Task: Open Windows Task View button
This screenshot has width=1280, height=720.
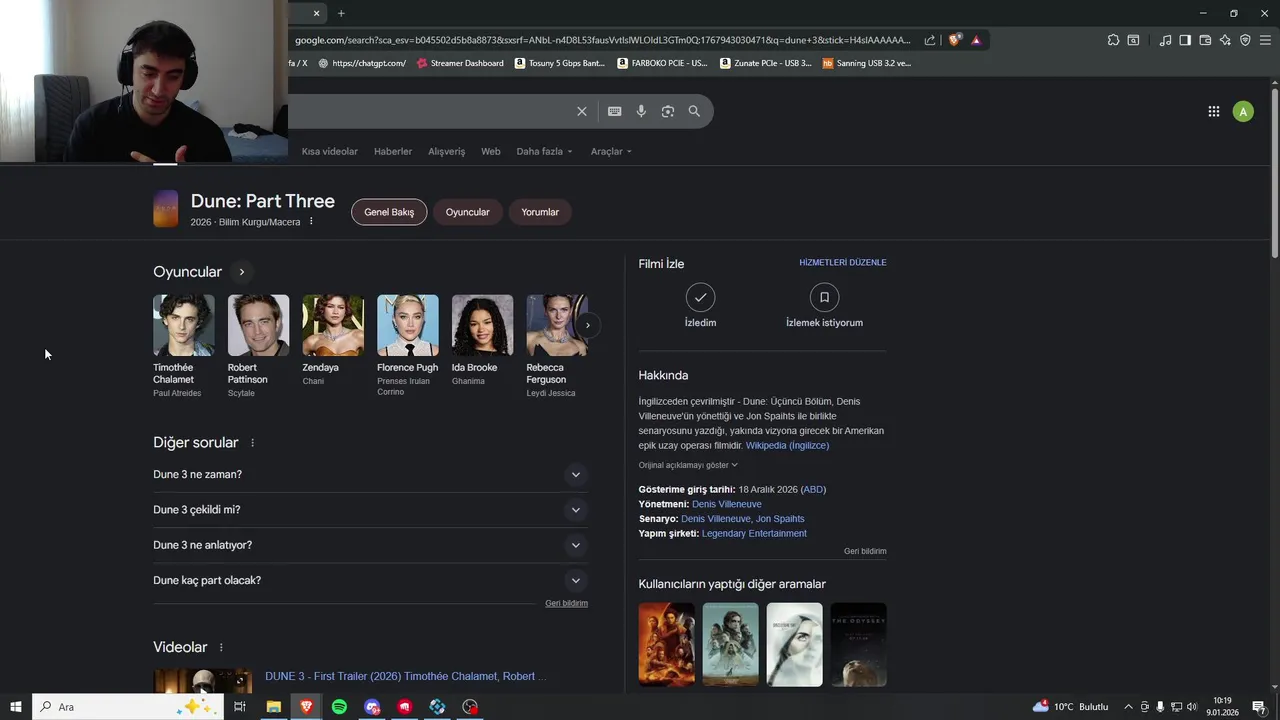Action: click(x=240, y=707)
